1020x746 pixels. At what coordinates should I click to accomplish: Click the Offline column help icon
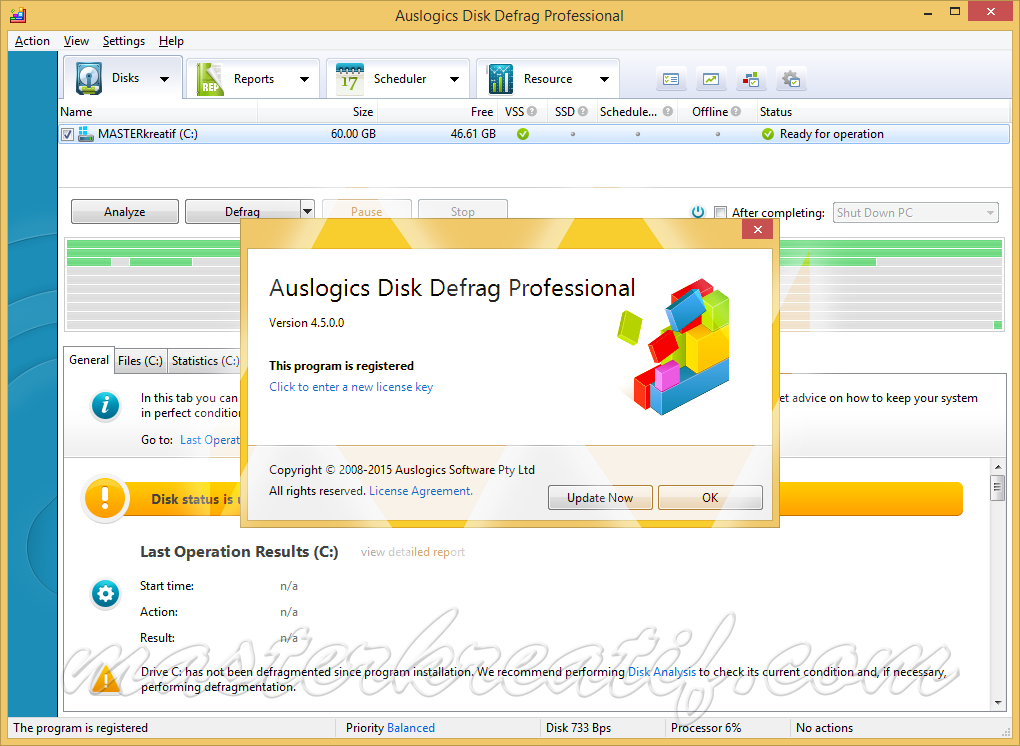[736, 111]
